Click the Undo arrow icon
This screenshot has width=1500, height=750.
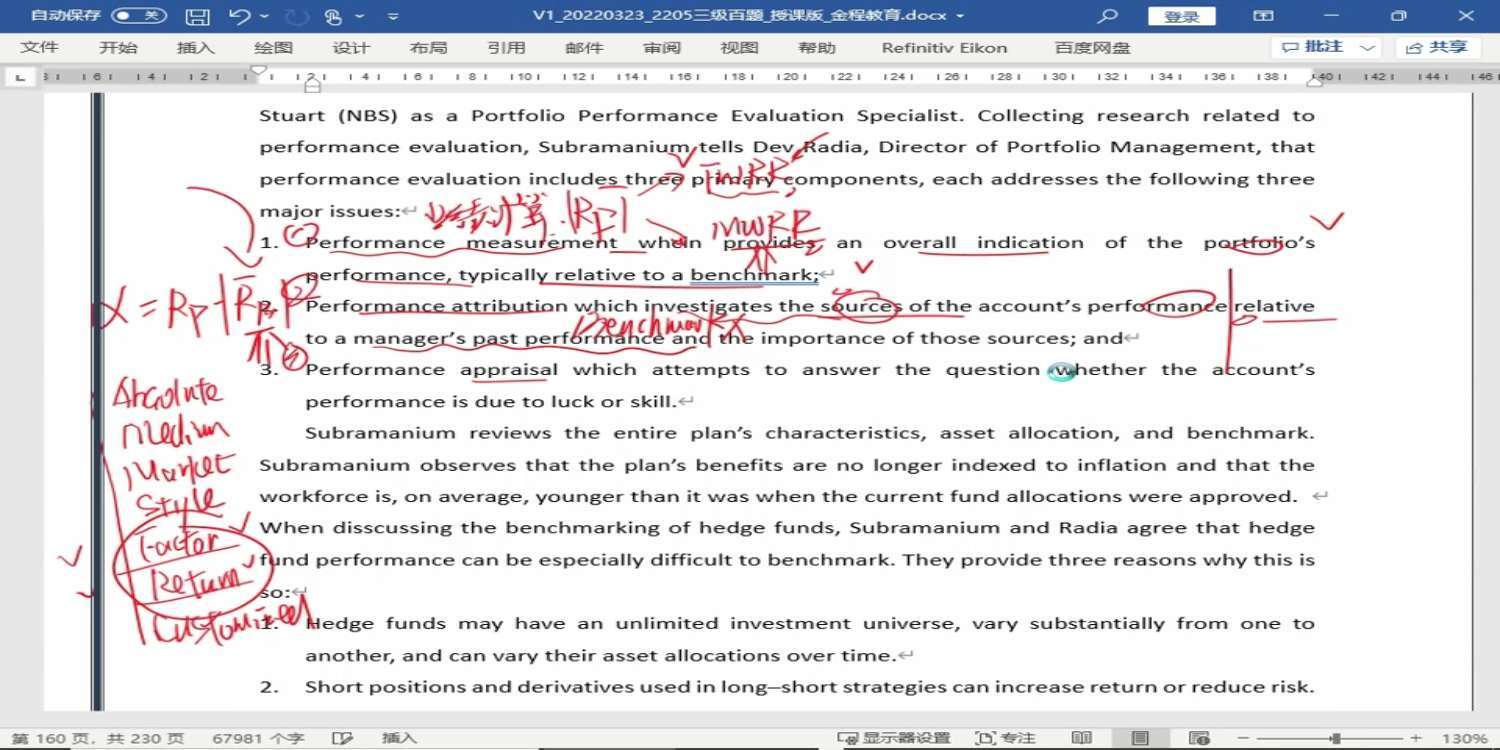[x=239, y=16]
